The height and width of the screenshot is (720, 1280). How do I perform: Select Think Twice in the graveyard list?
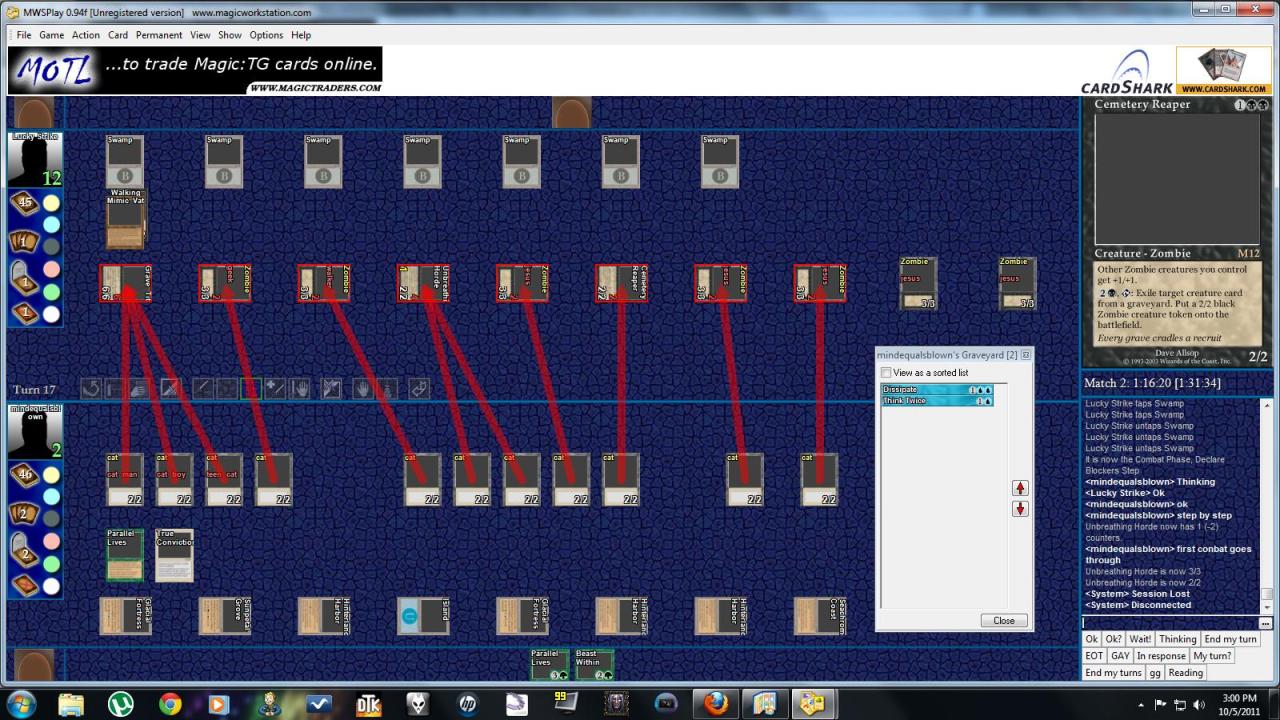pyautogui.click(x=937, y=401)
